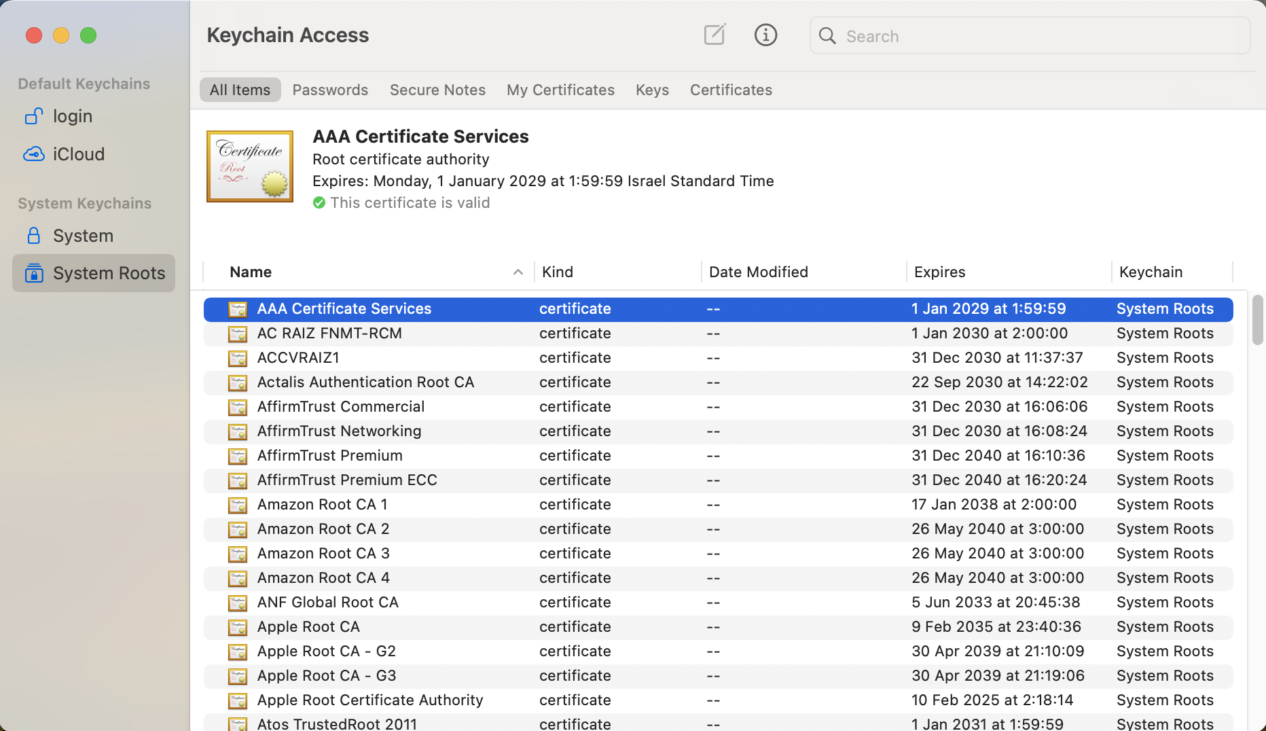The image size is (1266, 731).
Task: Click the vertical scrollbar of the list
Action: (1257, 320)
